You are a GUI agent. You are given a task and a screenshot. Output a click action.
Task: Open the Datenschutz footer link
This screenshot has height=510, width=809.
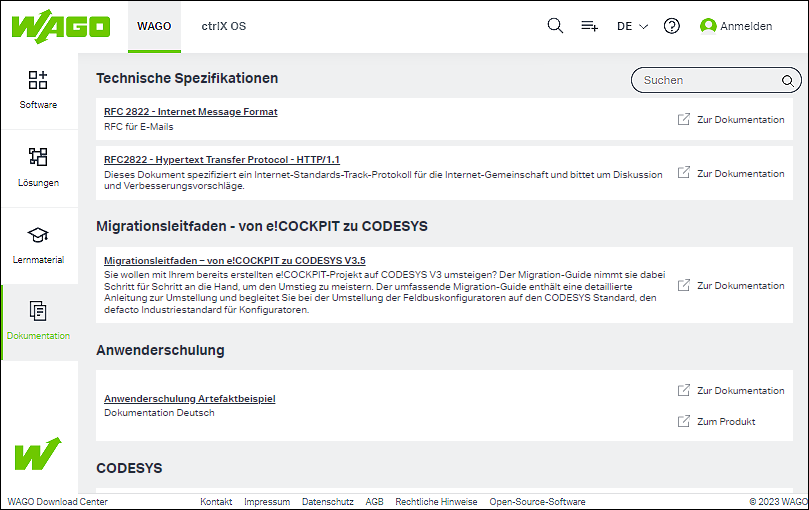tap(328, 502)
